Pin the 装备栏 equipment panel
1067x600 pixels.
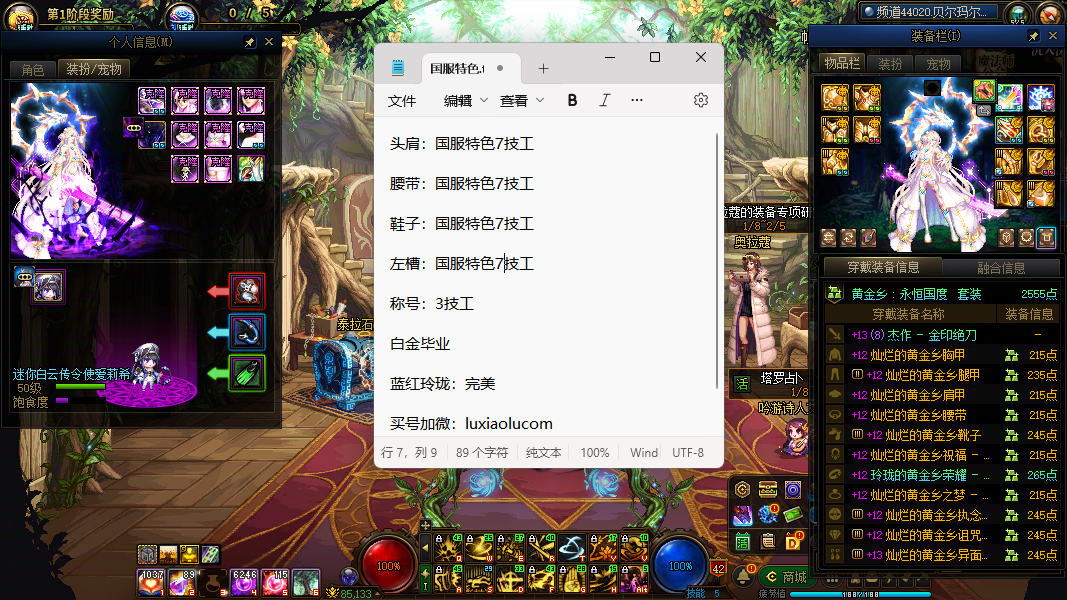click(1034, 37)
